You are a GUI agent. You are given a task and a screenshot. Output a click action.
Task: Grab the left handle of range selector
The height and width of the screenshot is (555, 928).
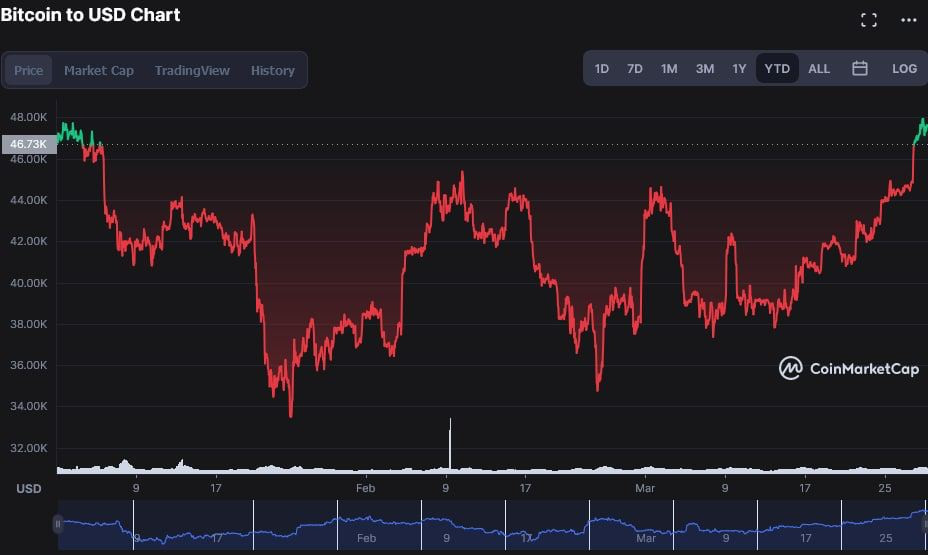click(57, 524)
